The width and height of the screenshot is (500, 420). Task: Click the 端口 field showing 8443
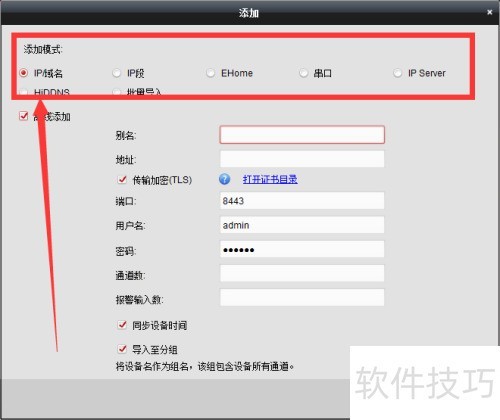(x=302, y=201)
